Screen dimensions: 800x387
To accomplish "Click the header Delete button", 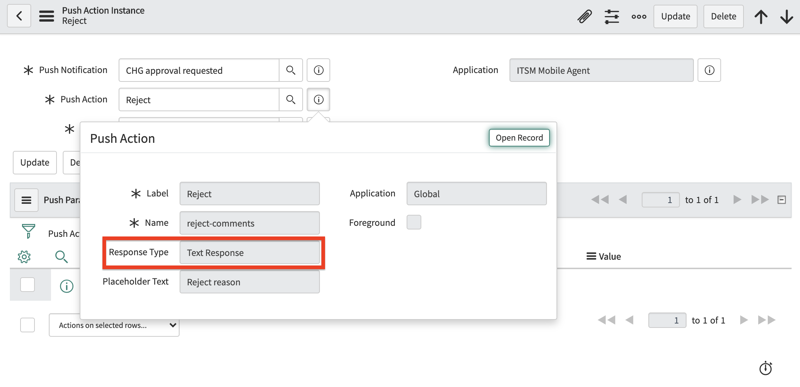I will [723, 16].
